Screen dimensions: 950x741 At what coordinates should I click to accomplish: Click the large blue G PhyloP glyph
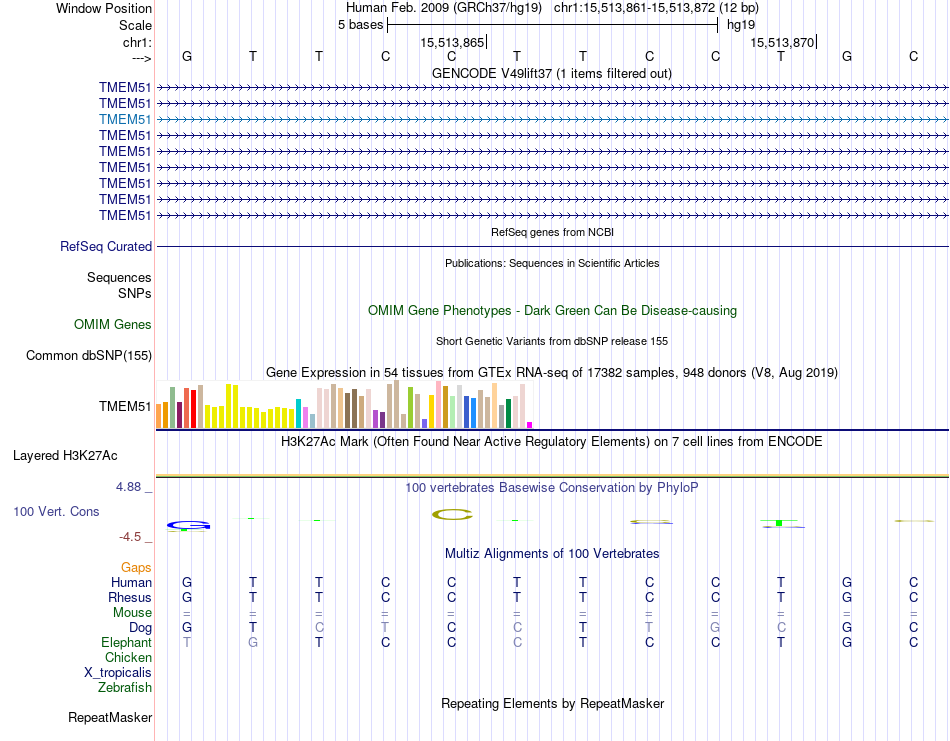pyautogui.click(x=188, y=525)
